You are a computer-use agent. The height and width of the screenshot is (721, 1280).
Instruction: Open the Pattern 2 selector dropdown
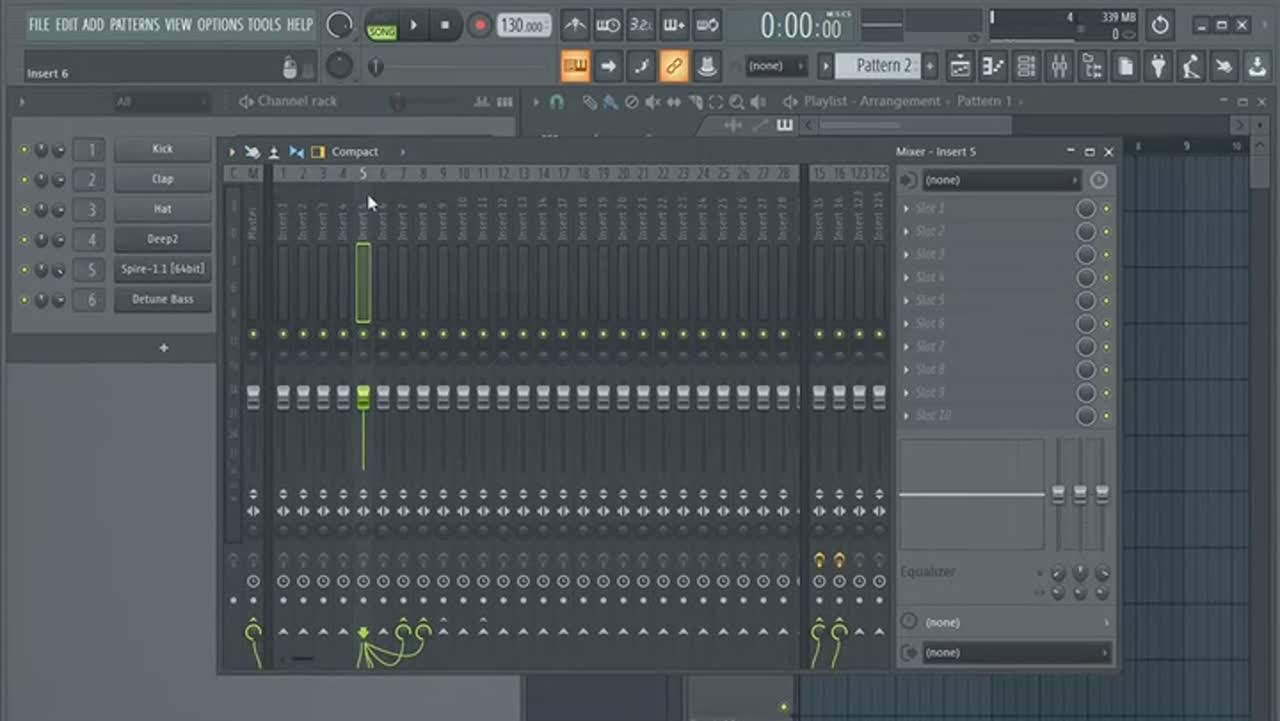click(x=883, y=66)
